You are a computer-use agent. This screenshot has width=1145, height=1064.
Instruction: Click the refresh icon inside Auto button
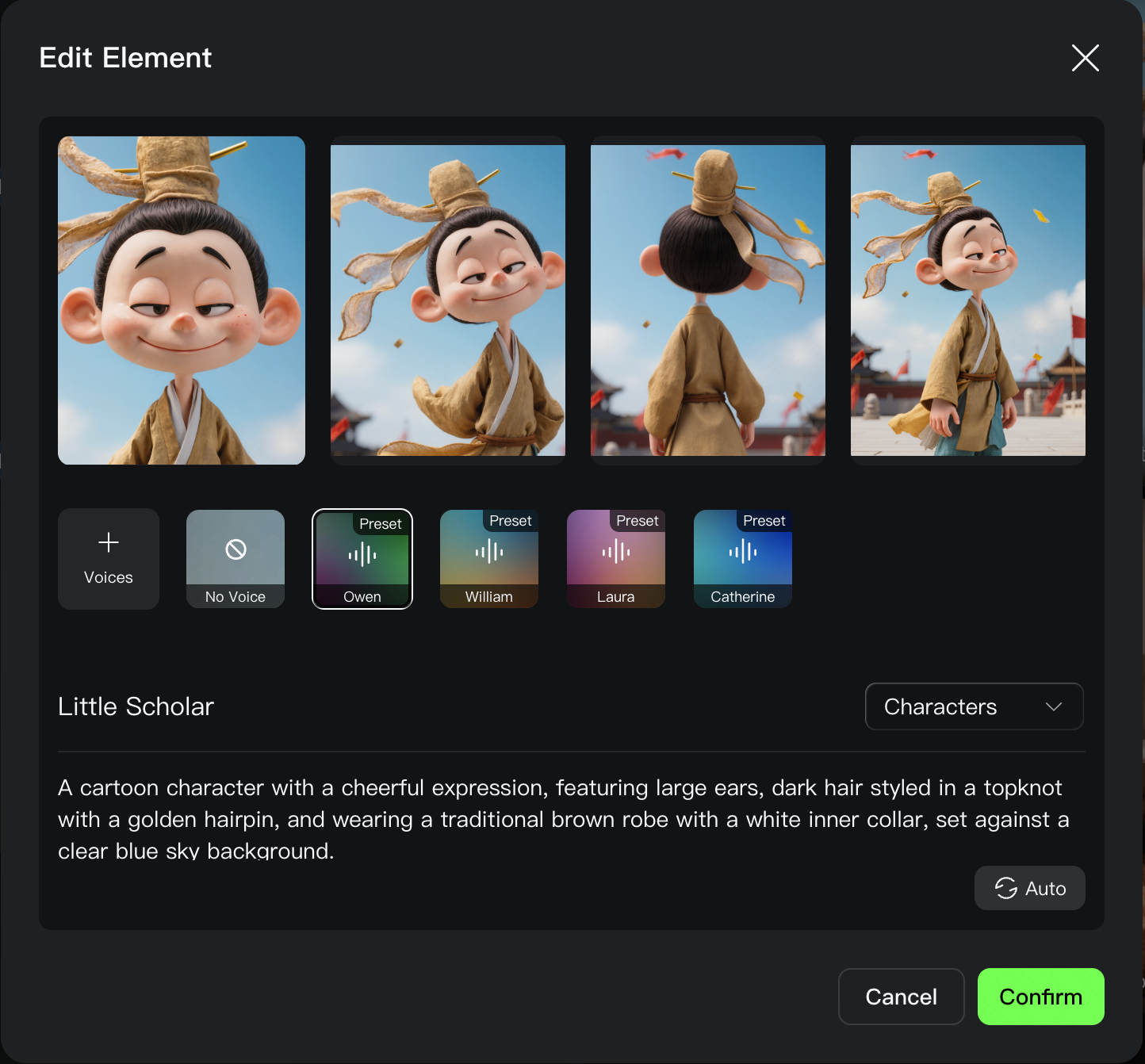pyautogui.click(x=1006, y=888)
